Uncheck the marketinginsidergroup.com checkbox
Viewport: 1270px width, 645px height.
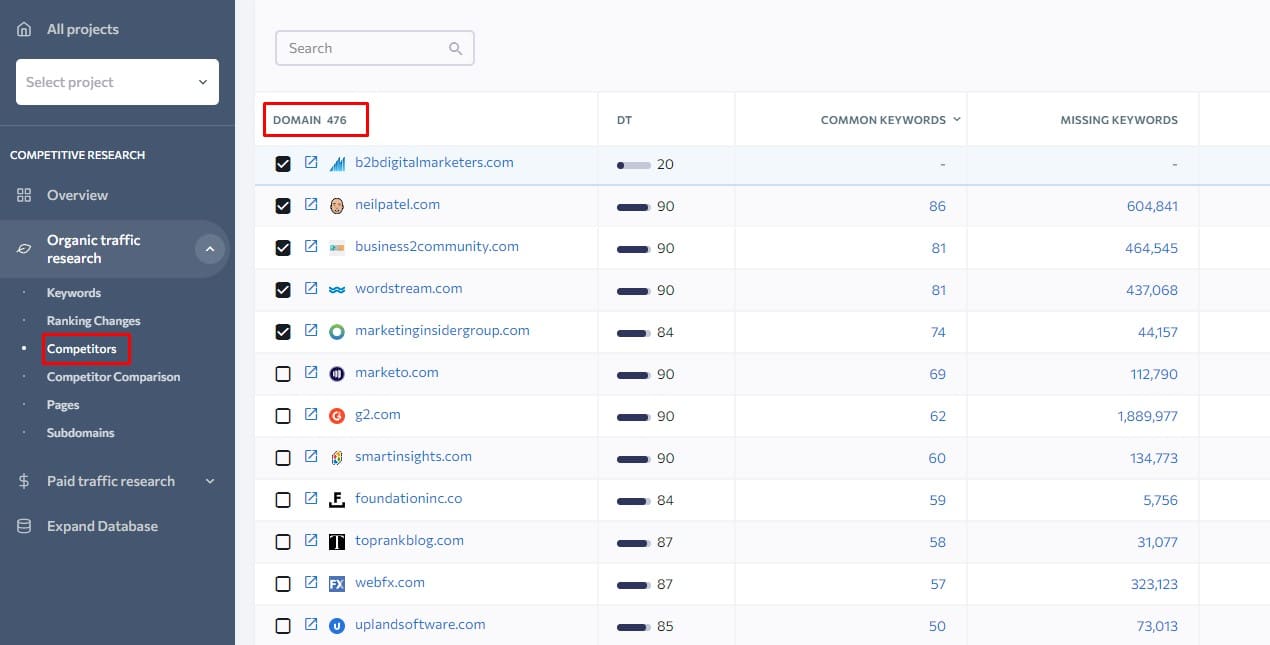click(x=283, y=332)
